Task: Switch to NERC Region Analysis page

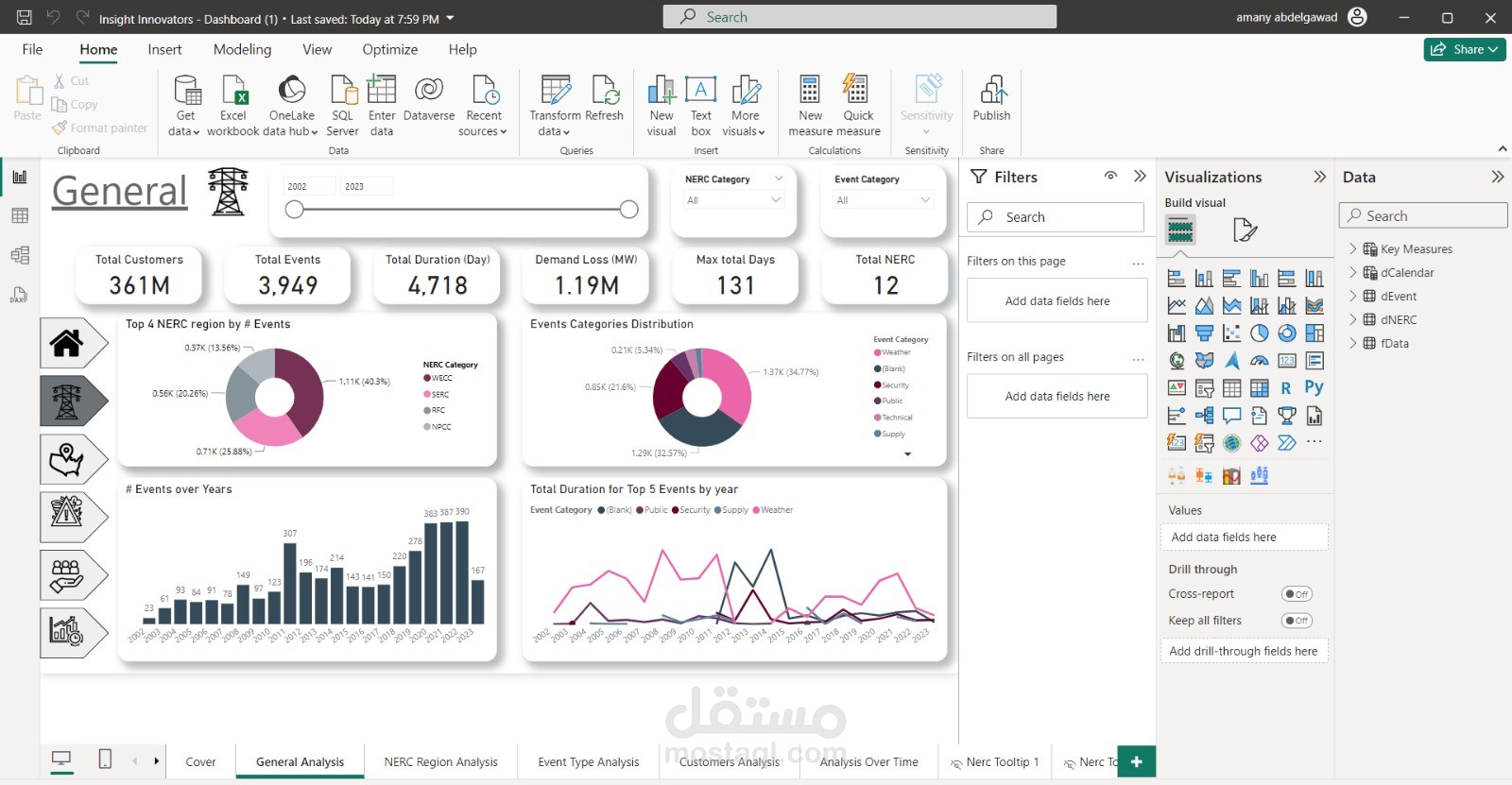Action: pos(440,761)
